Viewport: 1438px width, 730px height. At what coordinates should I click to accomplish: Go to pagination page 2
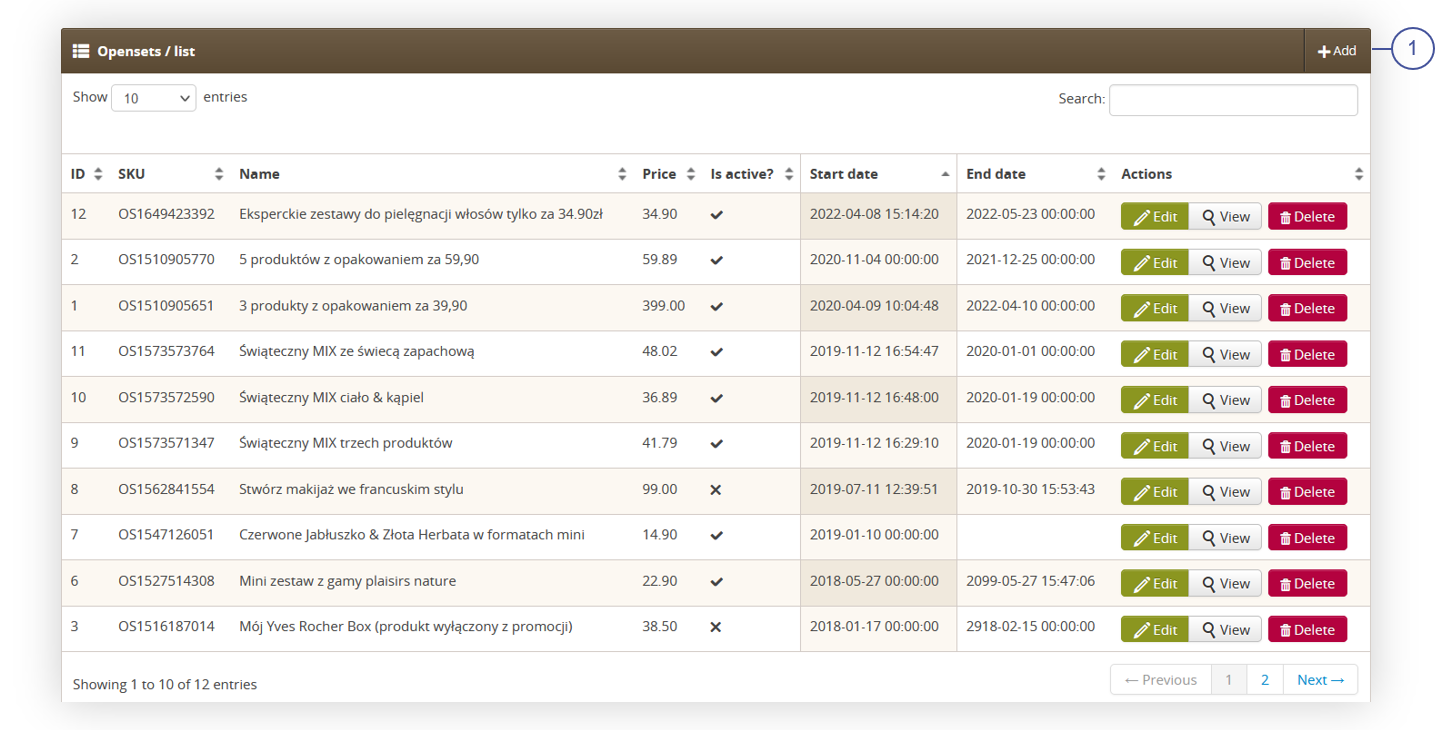pos(1265,680)
